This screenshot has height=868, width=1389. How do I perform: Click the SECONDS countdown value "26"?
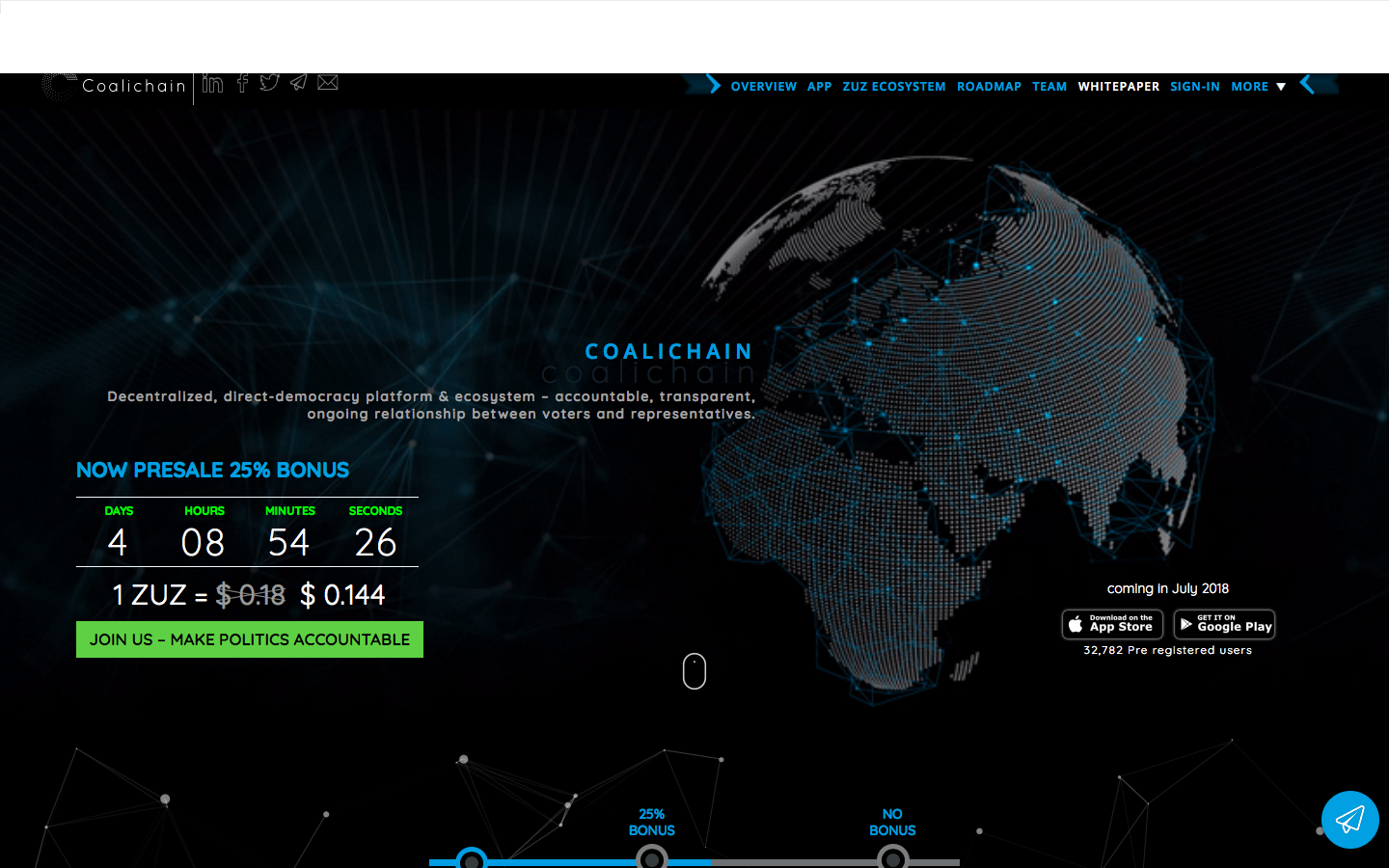(376, 542)
